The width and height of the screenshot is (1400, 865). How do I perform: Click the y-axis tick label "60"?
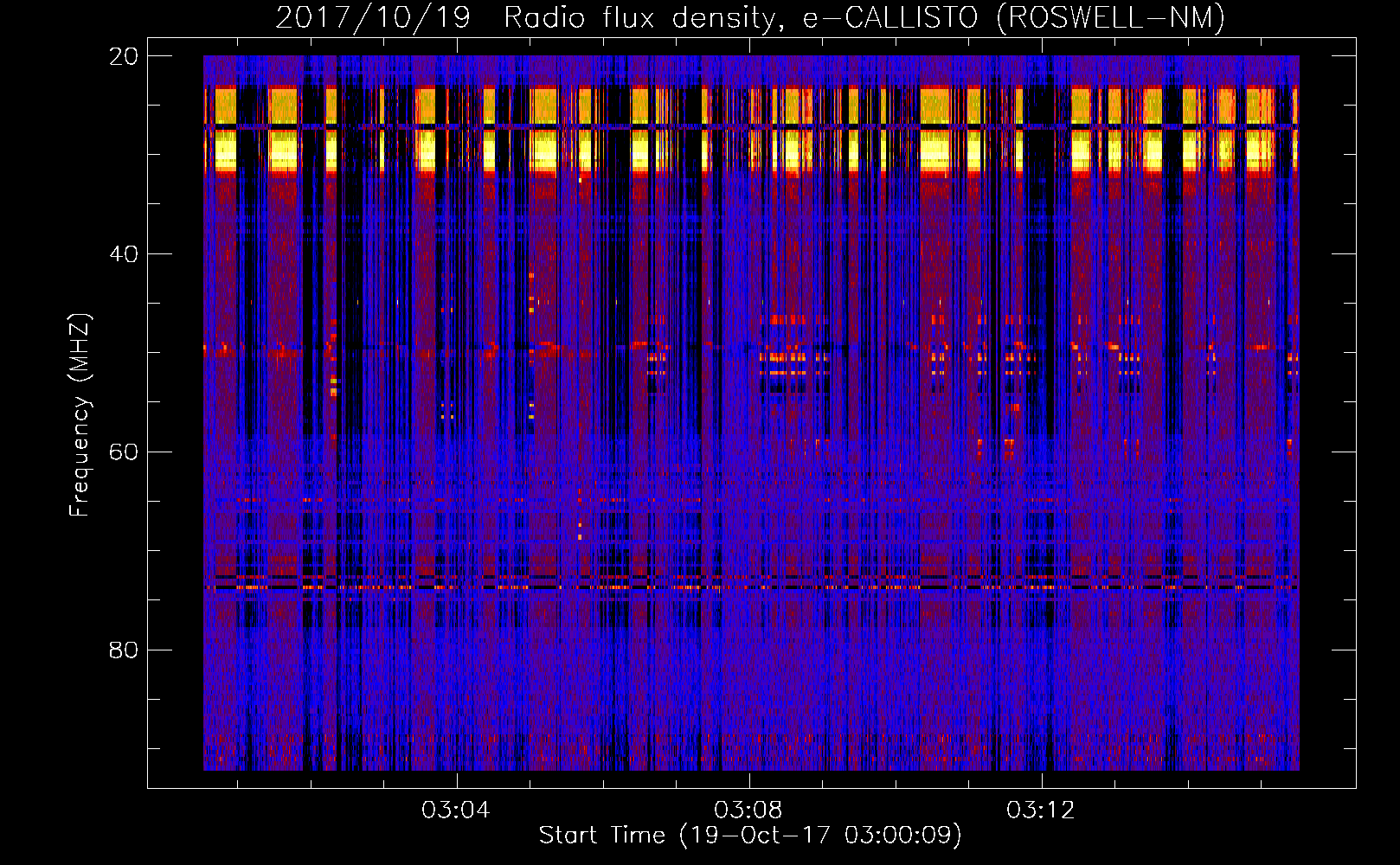pyautogui.click(x=124, y=452)
